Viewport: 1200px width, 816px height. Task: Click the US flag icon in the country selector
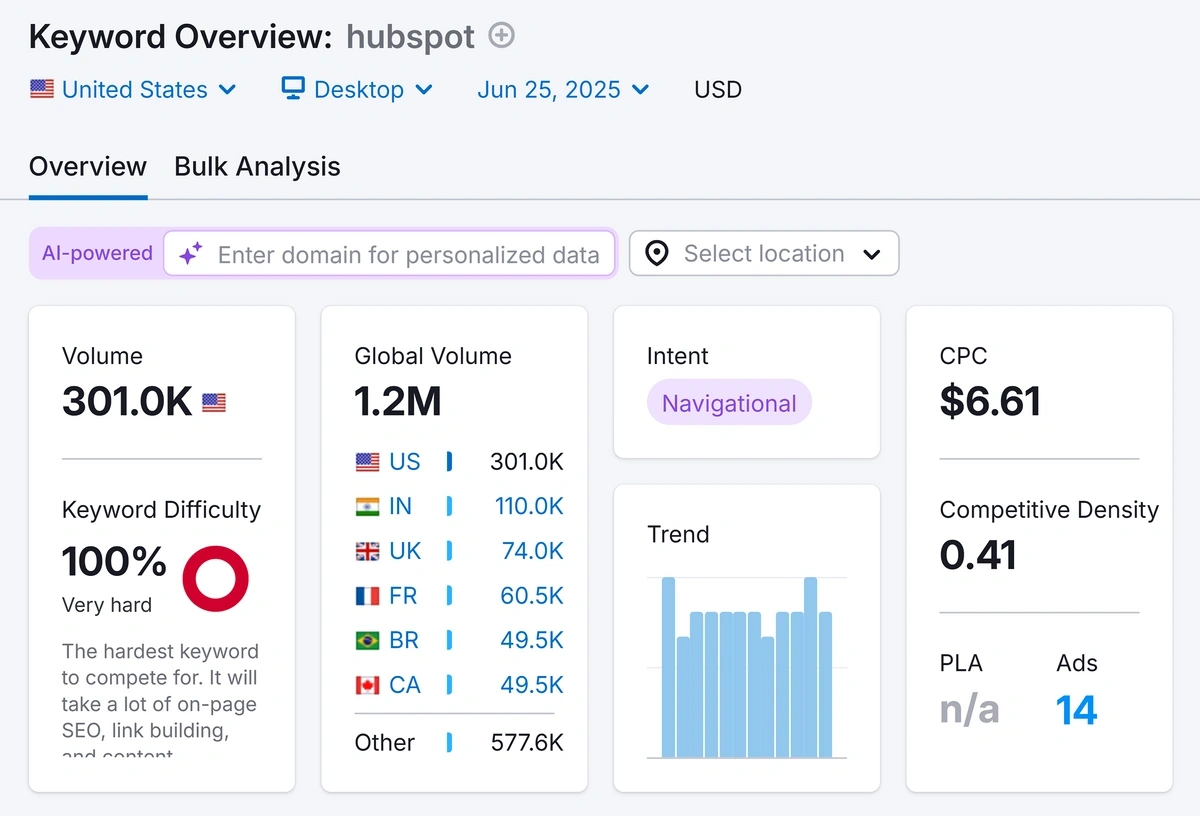(42, 89)
